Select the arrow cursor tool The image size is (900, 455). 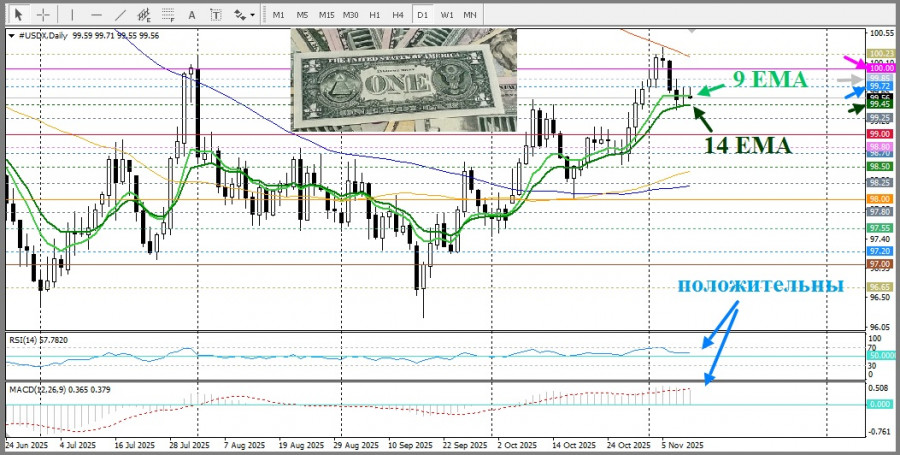(x=18, y=14)
